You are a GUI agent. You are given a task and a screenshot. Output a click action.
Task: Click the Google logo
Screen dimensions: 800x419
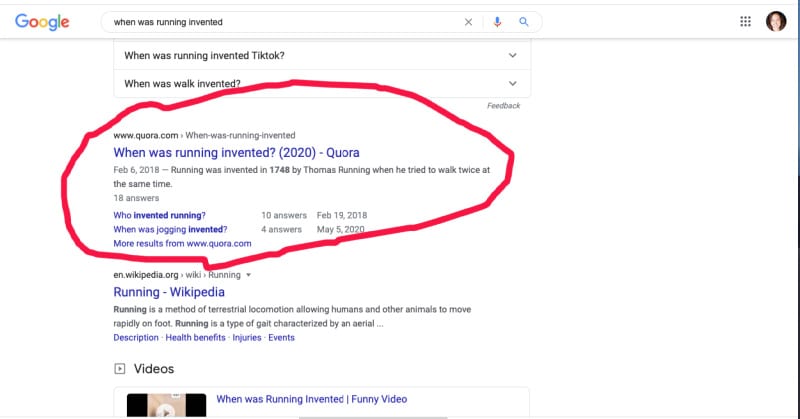click(42, 22)
